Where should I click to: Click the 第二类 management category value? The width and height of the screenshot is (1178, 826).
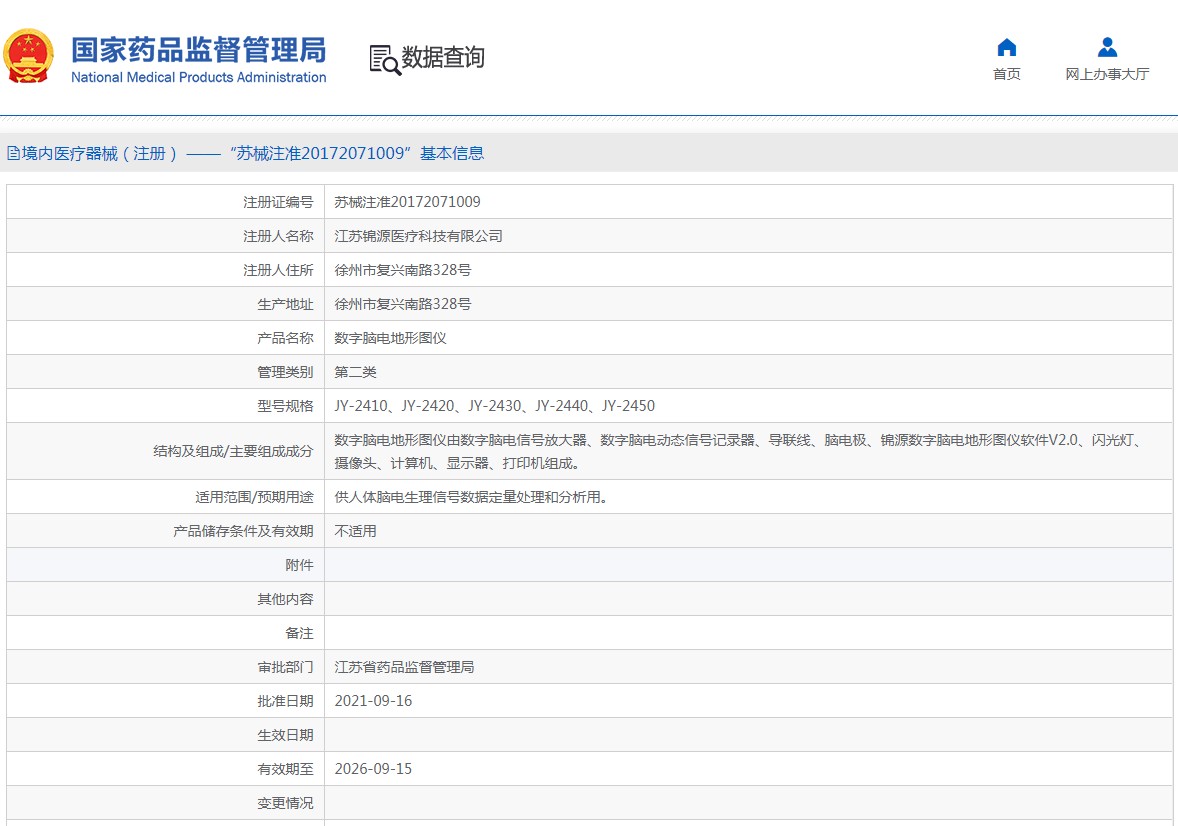point(355,372)
